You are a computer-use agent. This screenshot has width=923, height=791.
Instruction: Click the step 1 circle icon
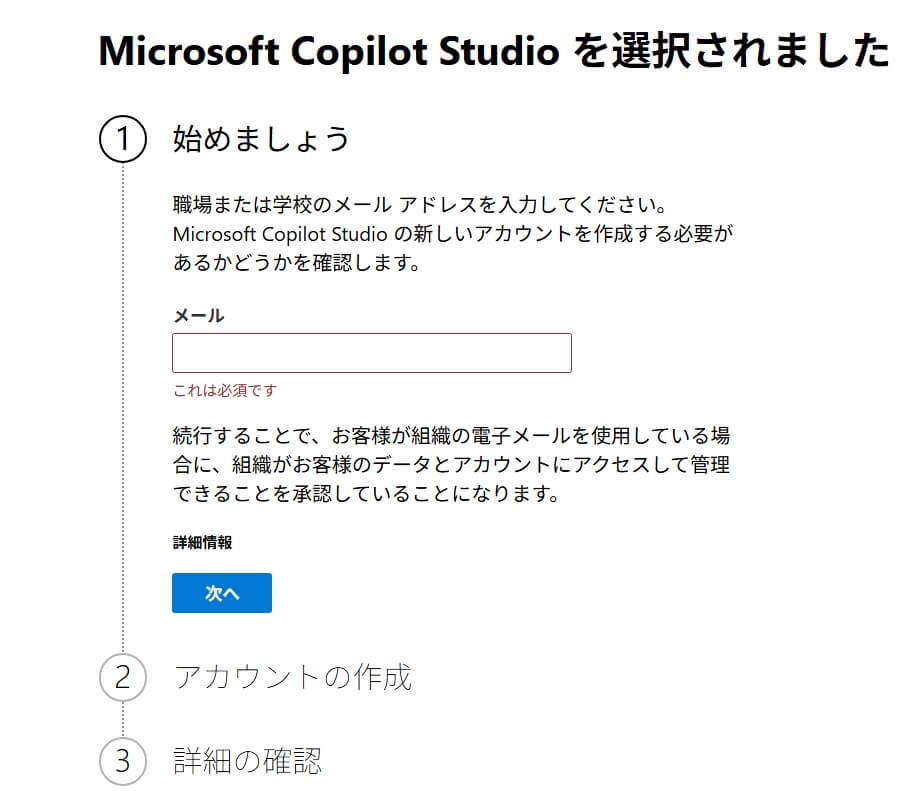click(x=123, y=138)
